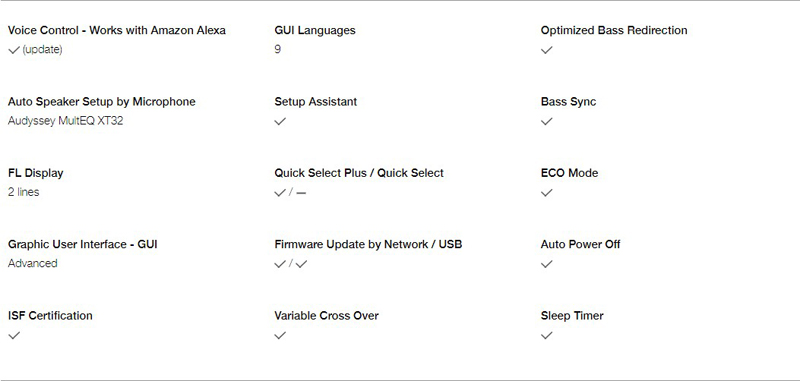Click the Firmware Update by Network / USB heading
Viewport: 800px width, 381px height.
coord(368,244)
